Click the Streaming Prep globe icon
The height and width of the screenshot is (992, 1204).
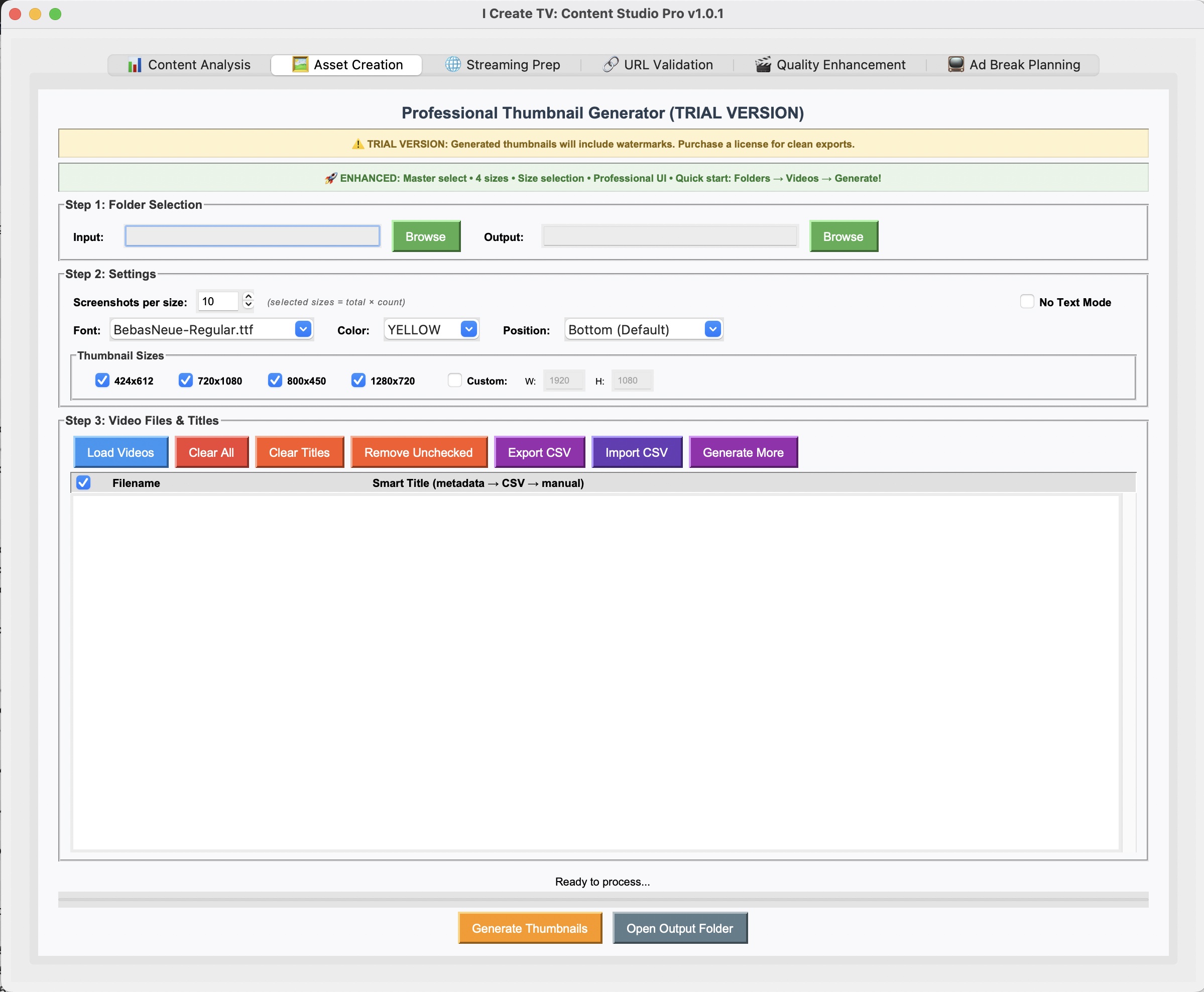pos(452,65)
